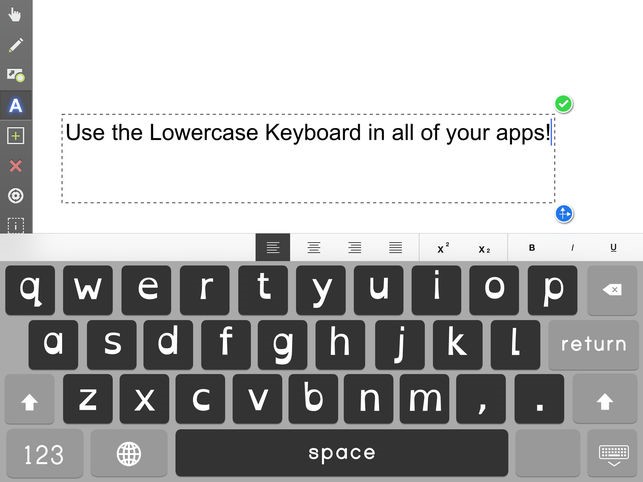Click inside the text box

click(x=308, y=158)
